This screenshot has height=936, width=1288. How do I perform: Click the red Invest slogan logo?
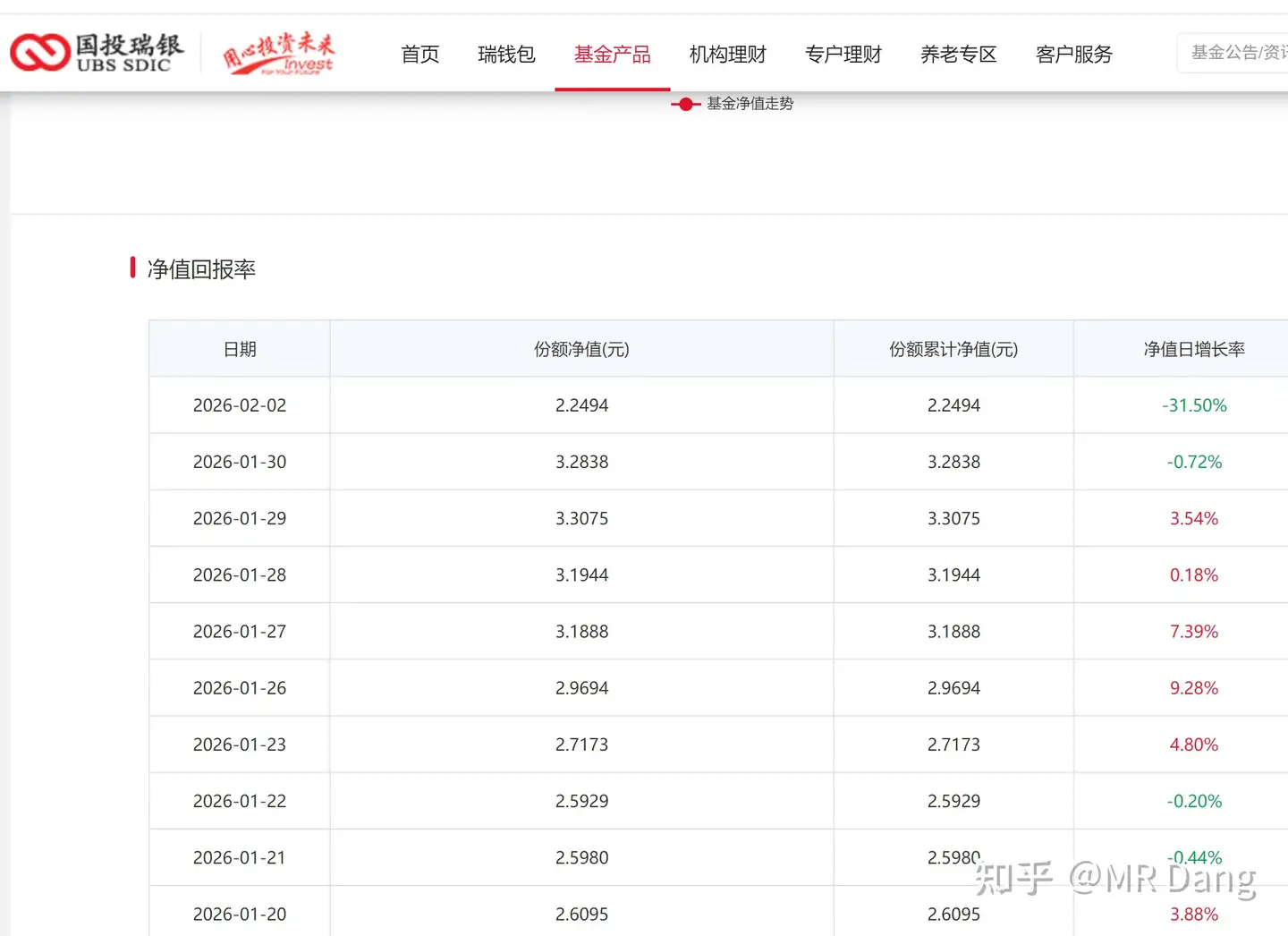(278, 54)
